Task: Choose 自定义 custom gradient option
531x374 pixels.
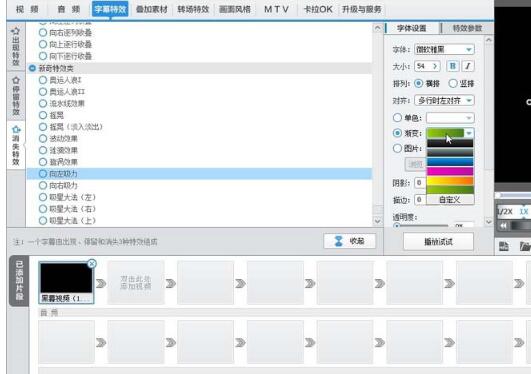Action: 450,200
